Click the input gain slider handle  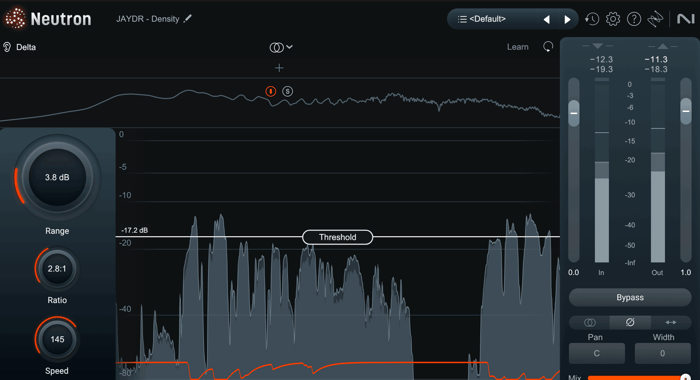[574, 113]
